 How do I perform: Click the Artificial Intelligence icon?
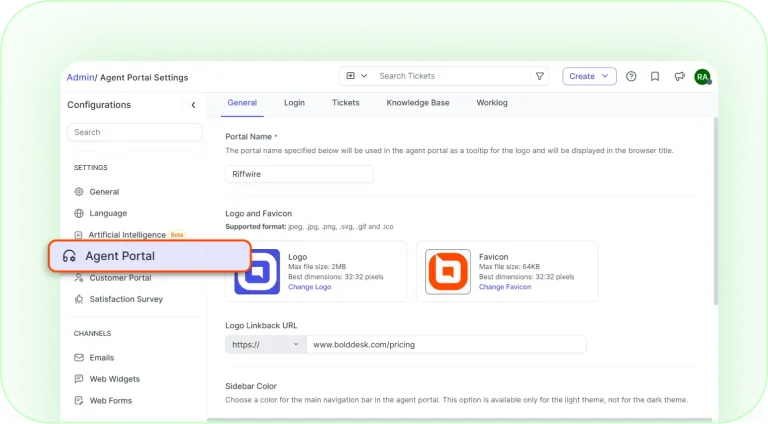78,235
